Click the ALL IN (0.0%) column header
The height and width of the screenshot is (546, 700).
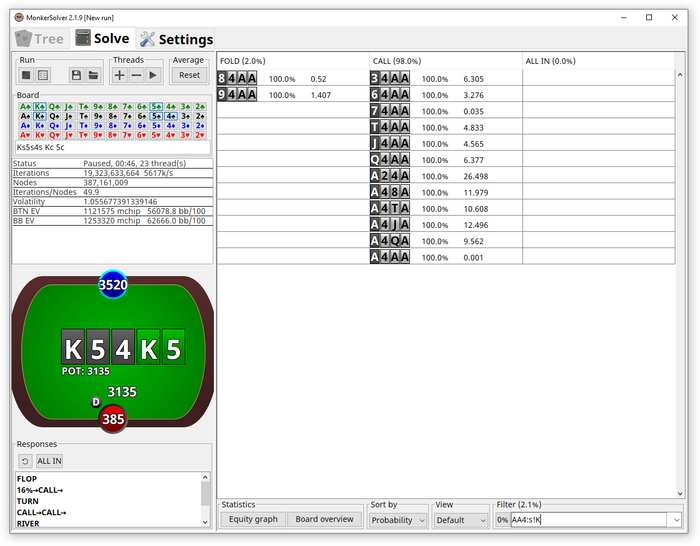click(598, 61)
